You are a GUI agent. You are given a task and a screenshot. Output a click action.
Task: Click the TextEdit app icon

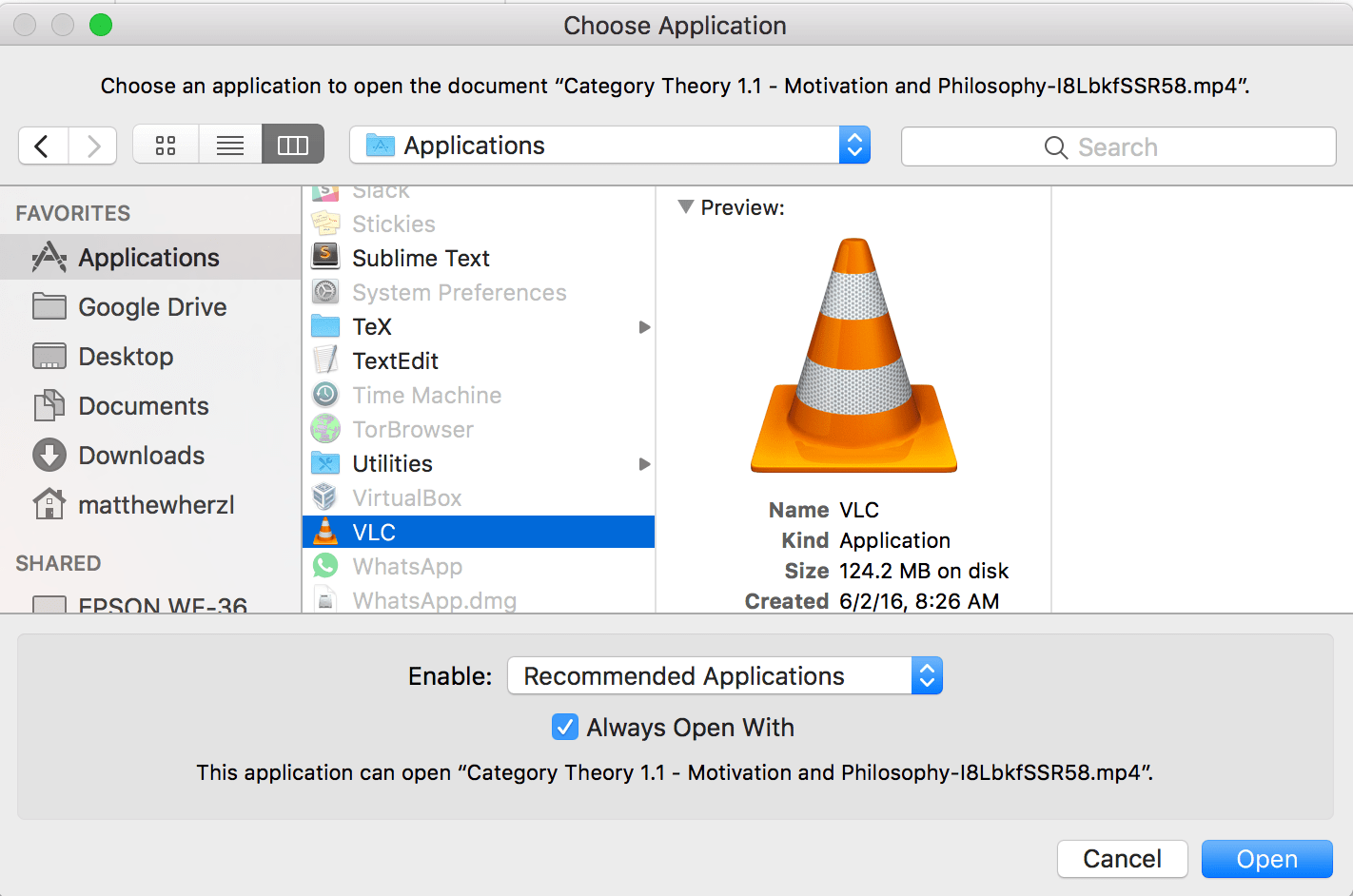(x=325, y=360)
